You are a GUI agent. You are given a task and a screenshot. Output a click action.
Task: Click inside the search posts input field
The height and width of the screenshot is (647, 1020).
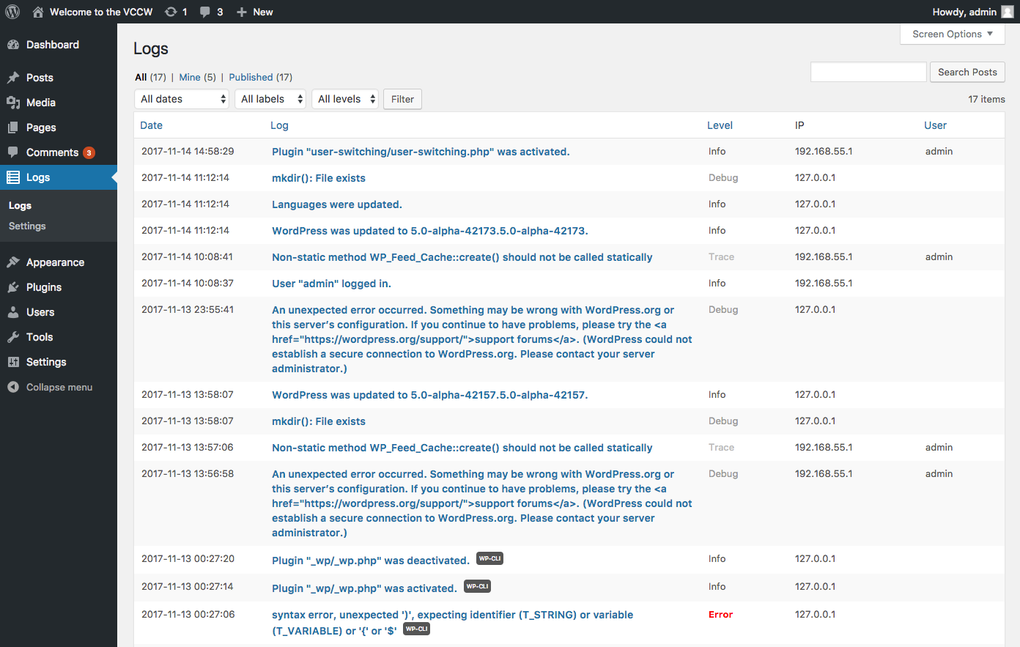point(868,71)
